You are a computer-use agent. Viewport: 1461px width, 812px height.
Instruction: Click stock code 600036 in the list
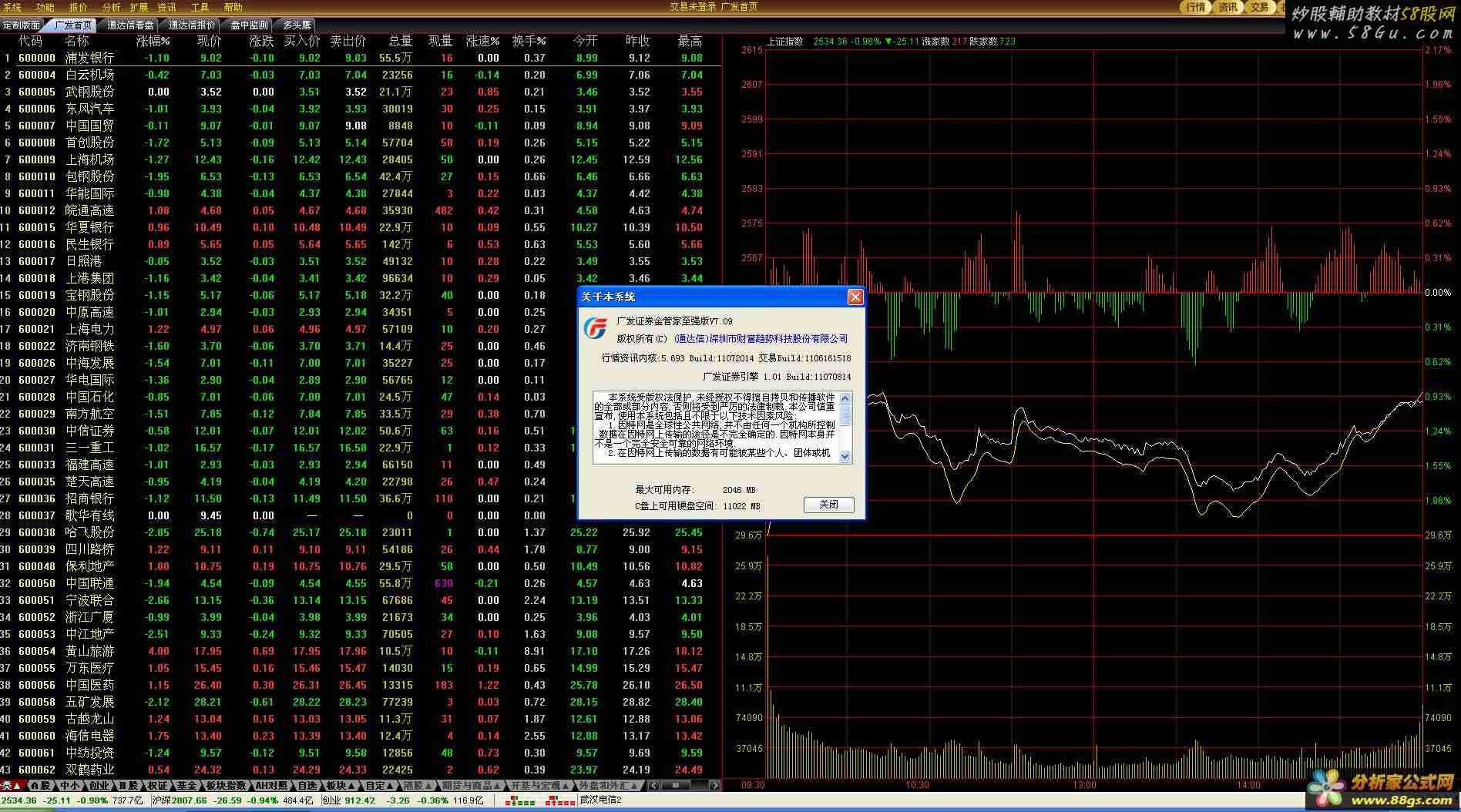[x=37, y=498]
